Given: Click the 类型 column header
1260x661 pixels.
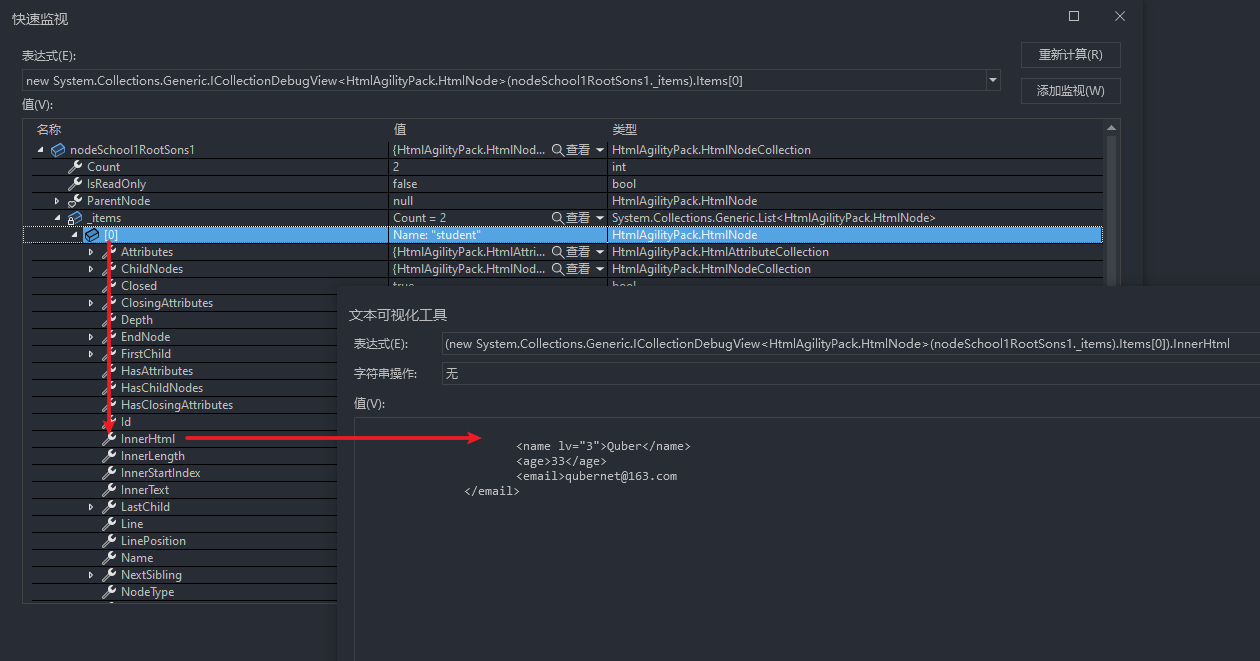Looking at the screenshot, I should (x=624, y=130).
